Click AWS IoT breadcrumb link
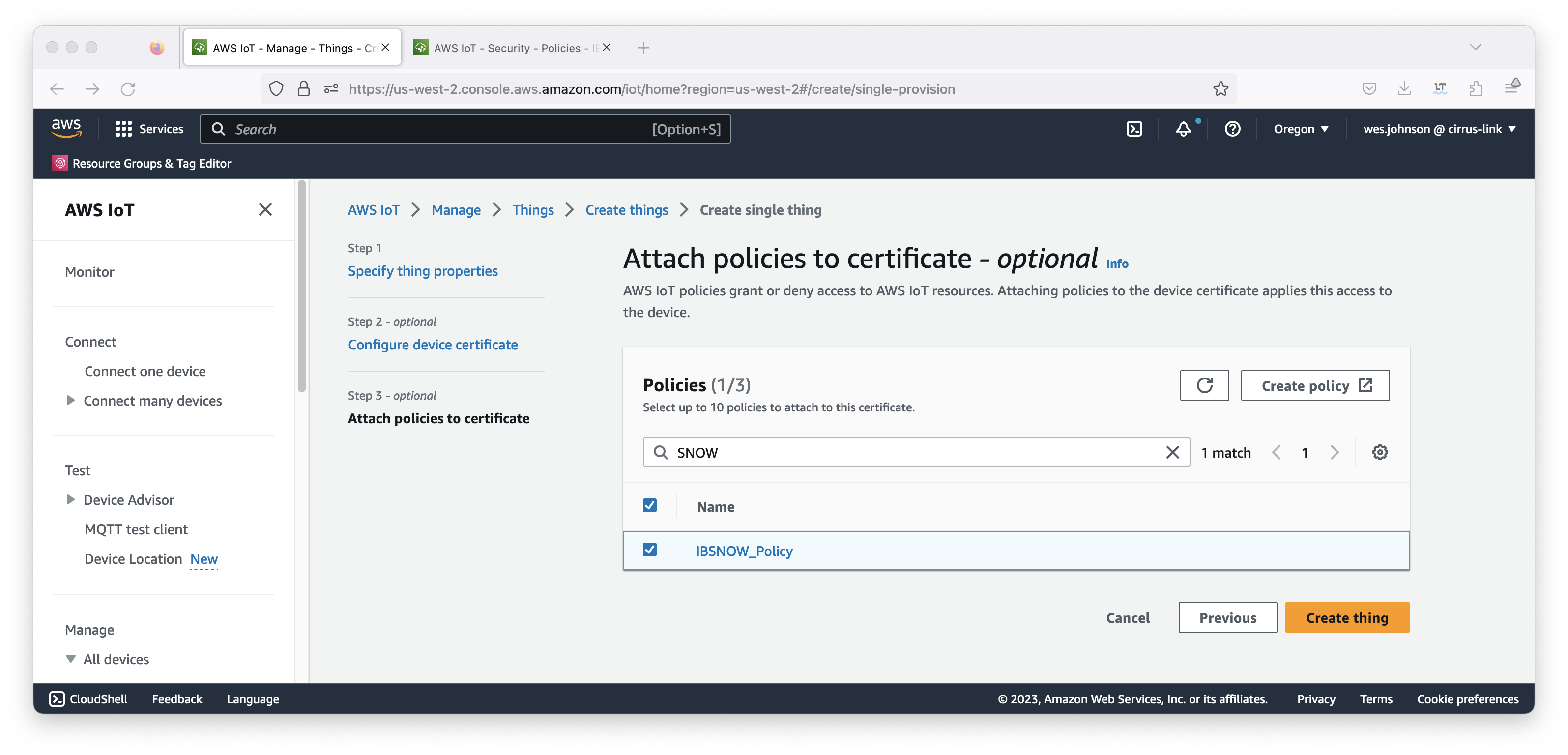This screenshot has width=1568, height=755. pos(374,209)
